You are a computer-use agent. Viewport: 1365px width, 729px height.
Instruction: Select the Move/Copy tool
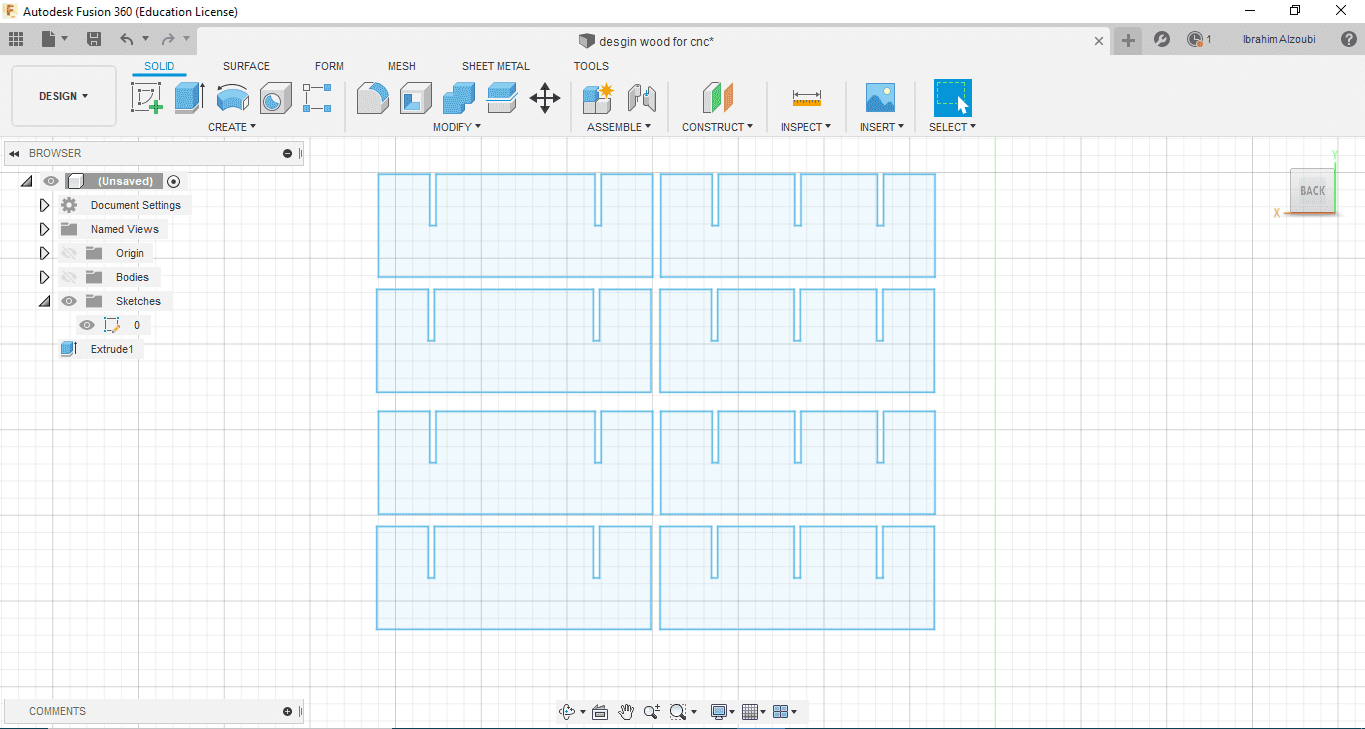[545, 98]
